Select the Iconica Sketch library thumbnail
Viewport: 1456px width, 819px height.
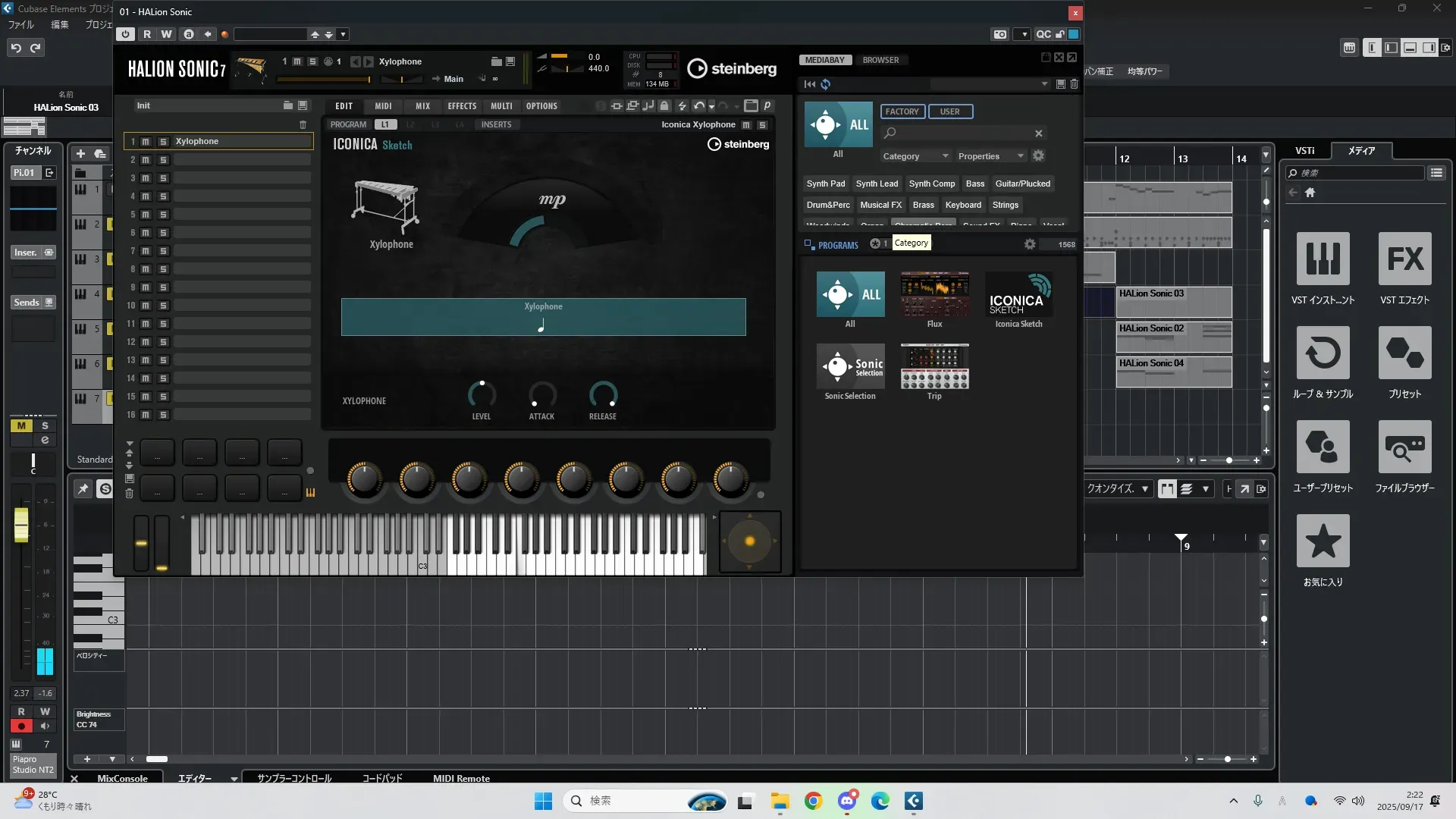pos(1018,296)
